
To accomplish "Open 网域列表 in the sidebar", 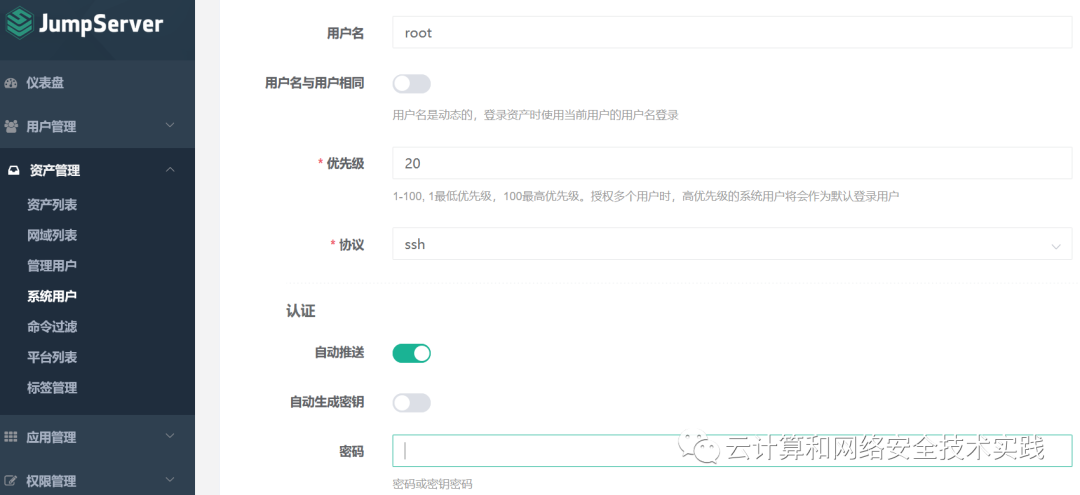I will [52, 235].
